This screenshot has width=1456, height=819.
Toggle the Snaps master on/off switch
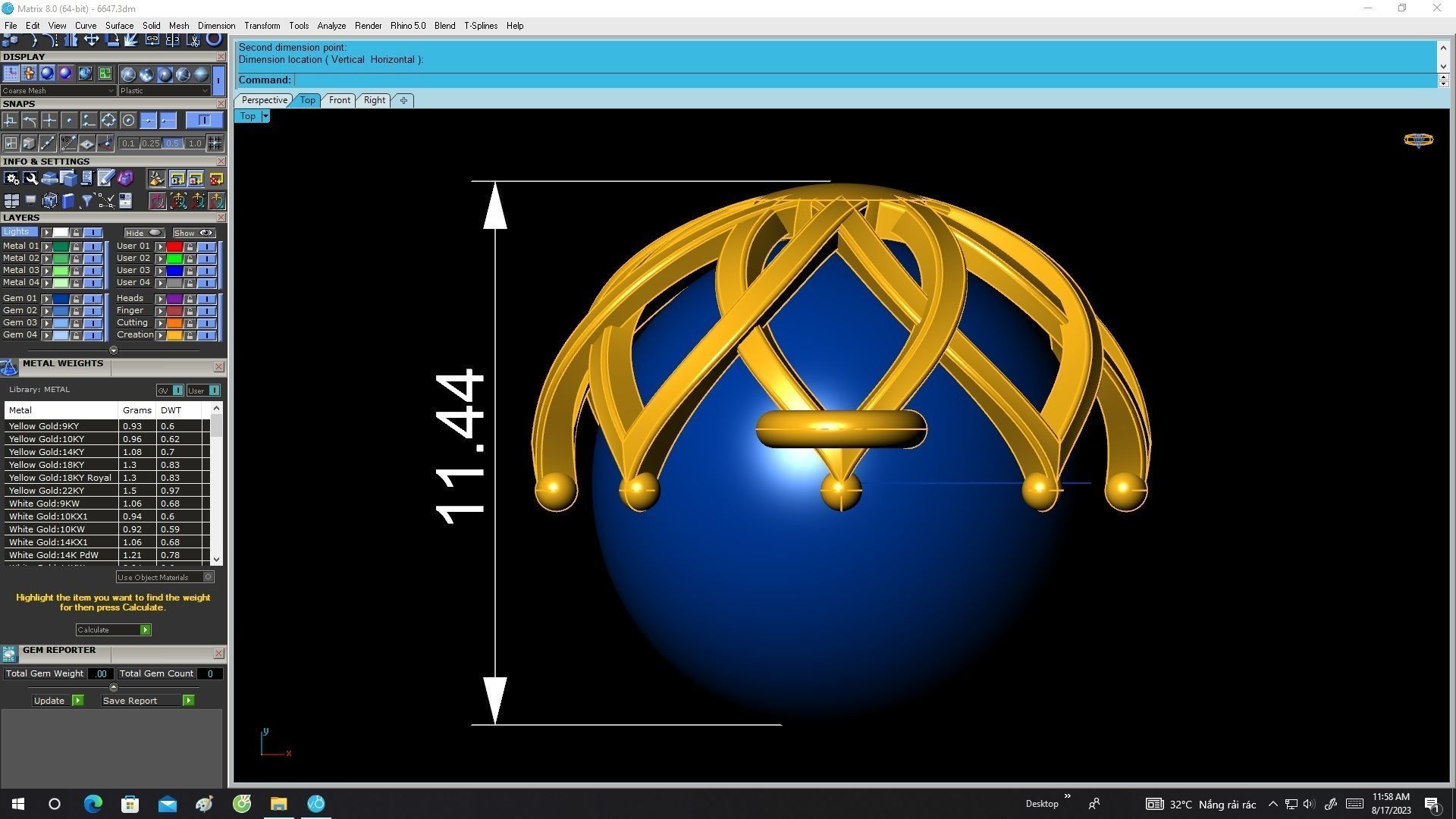click(204, 121)
